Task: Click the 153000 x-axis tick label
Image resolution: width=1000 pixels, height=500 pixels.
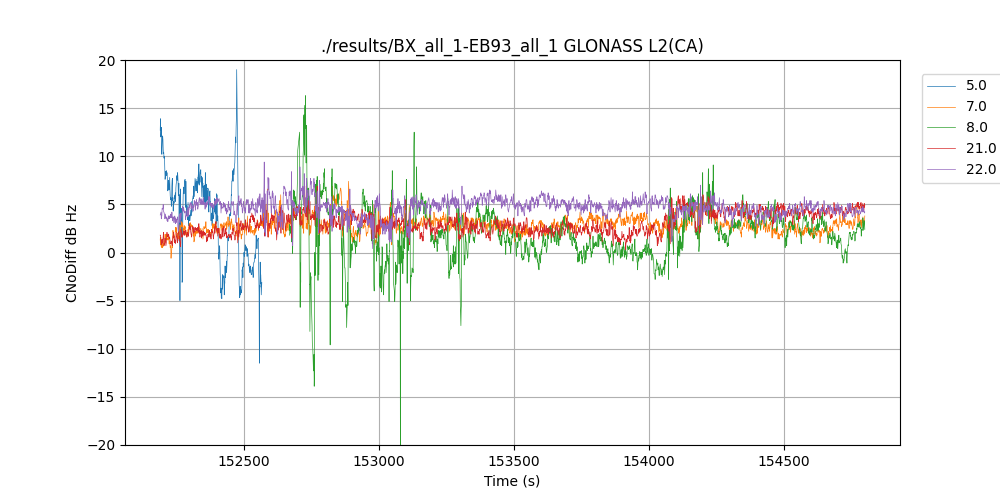Action: [379, 461]
